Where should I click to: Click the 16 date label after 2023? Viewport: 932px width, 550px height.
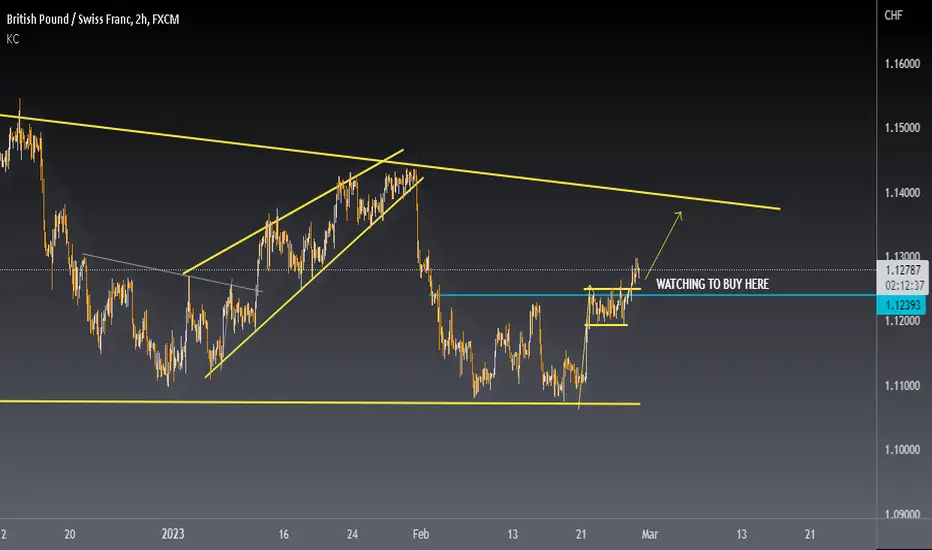pyautogui.click(x=284, y=534)
